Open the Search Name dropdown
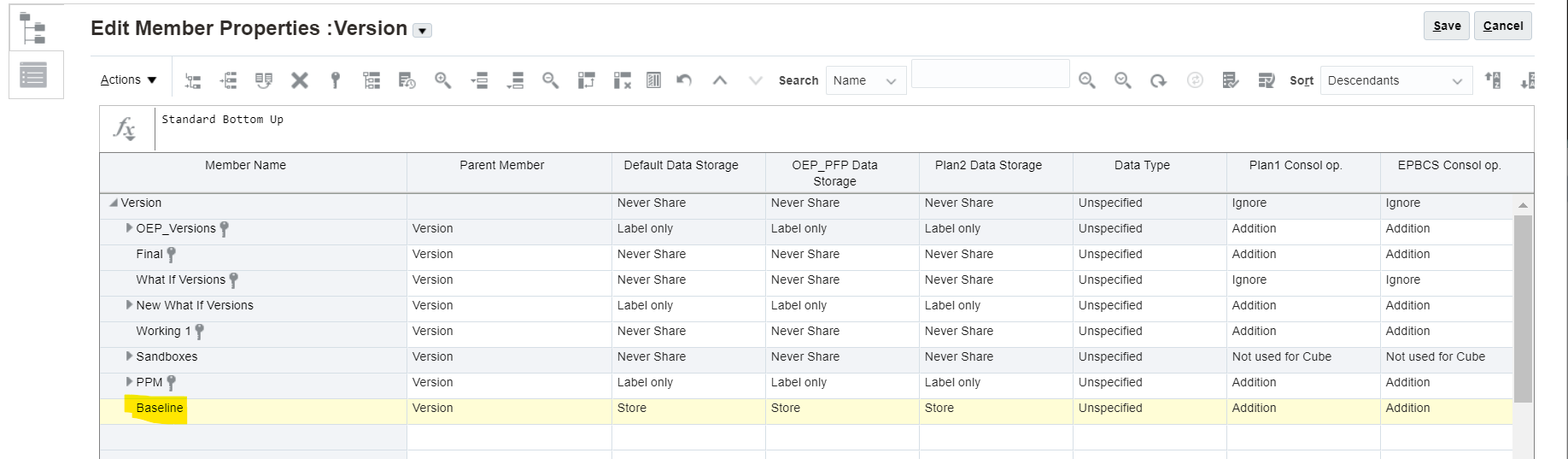The height and width of the screenshot is (459, 1568). tap(865, 80)
